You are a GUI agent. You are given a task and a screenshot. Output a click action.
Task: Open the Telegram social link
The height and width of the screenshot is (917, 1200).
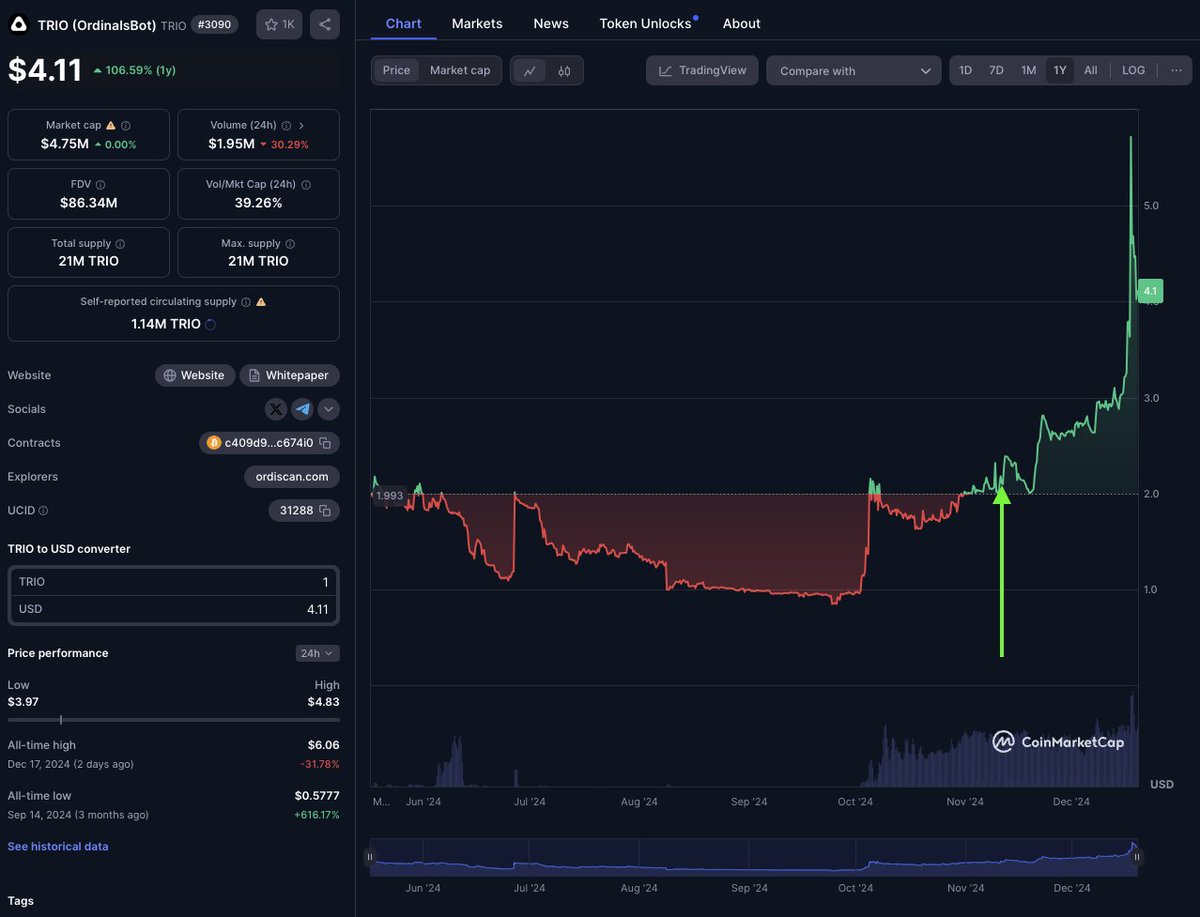point(302,409)
